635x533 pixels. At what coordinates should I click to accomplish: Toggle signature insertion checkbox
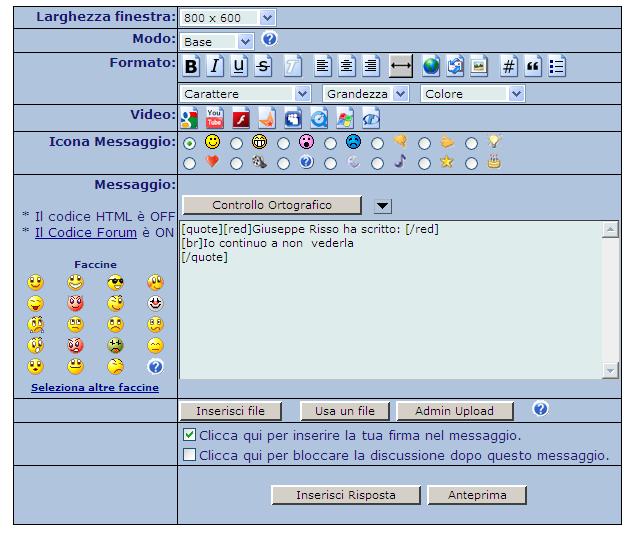point(189,435)
